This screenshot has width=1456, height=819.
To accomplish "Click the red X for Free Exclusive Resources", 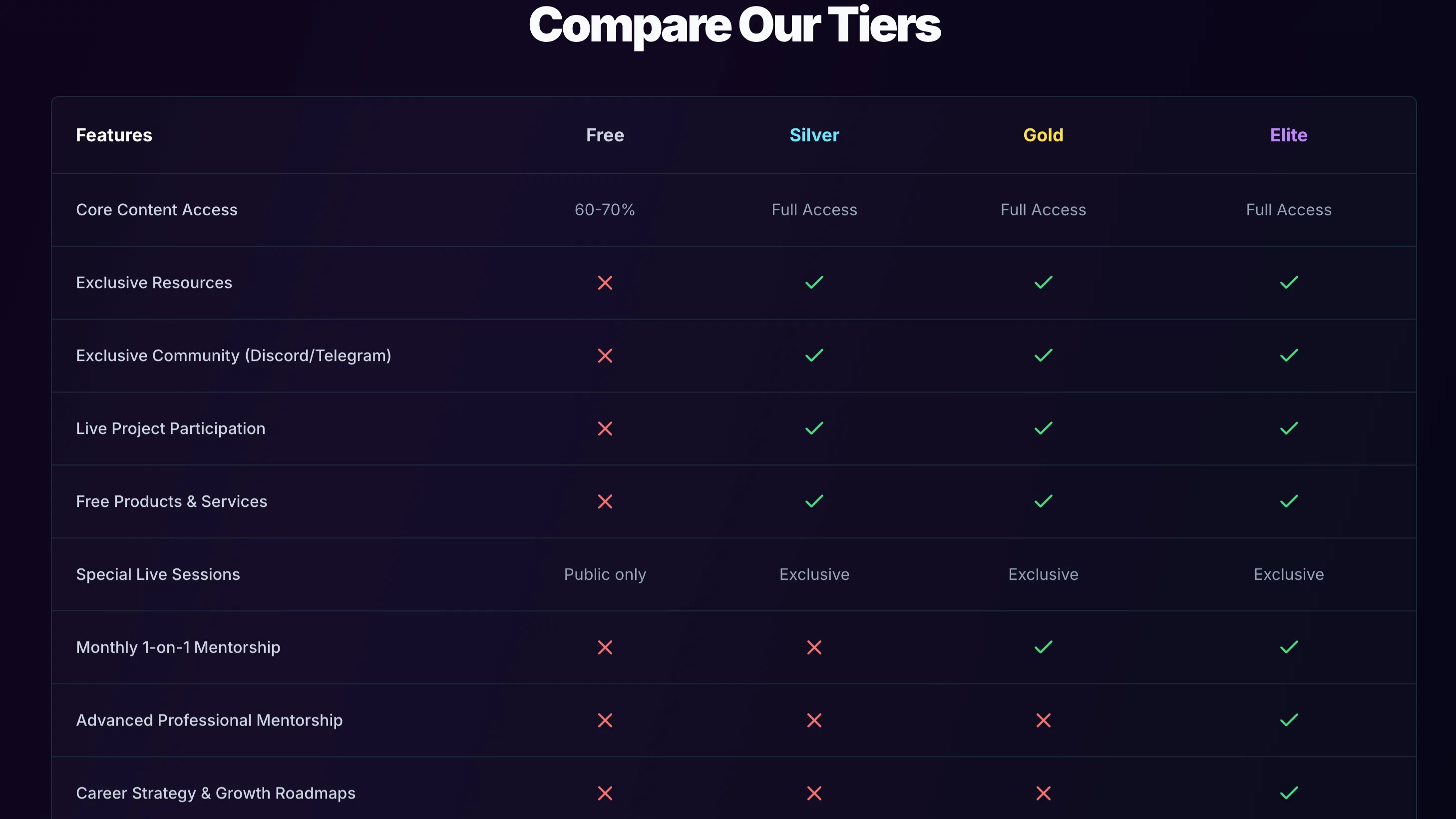I will tap(605, 283).
